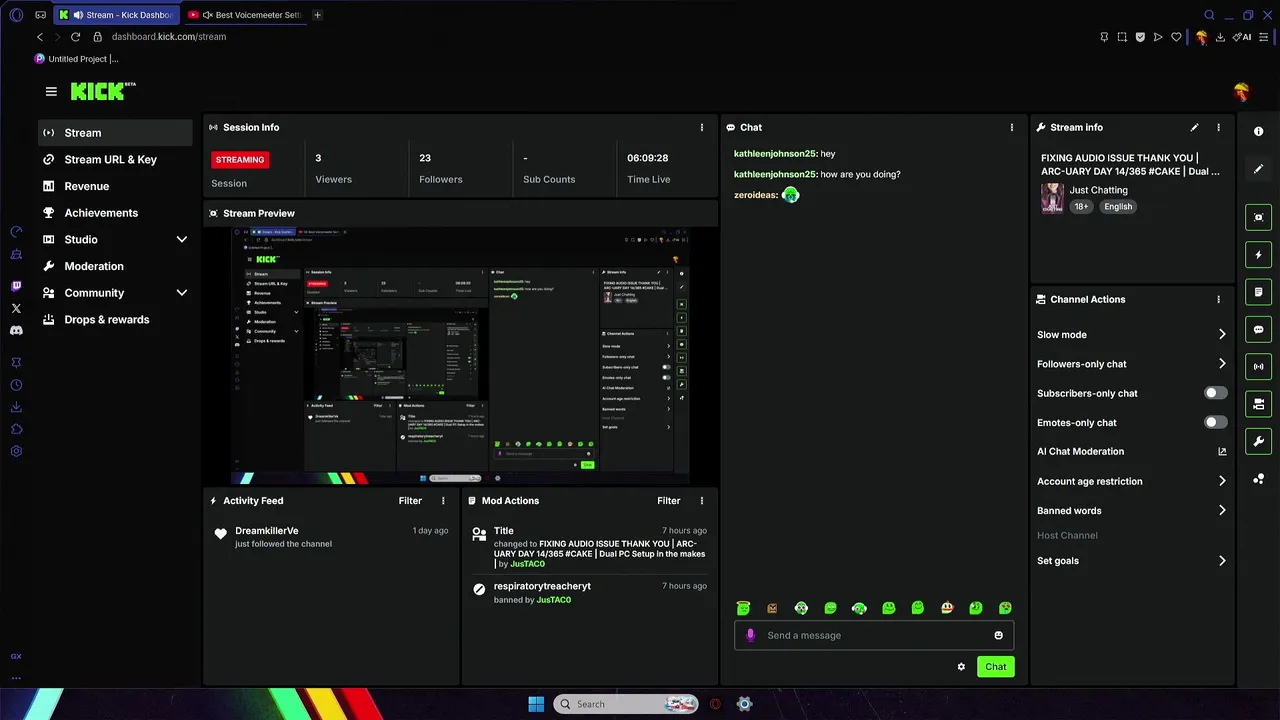Switch to Best Voicemeeter browser tab
This screenshot has width=1280, height=720.
[x=244, y=15]
